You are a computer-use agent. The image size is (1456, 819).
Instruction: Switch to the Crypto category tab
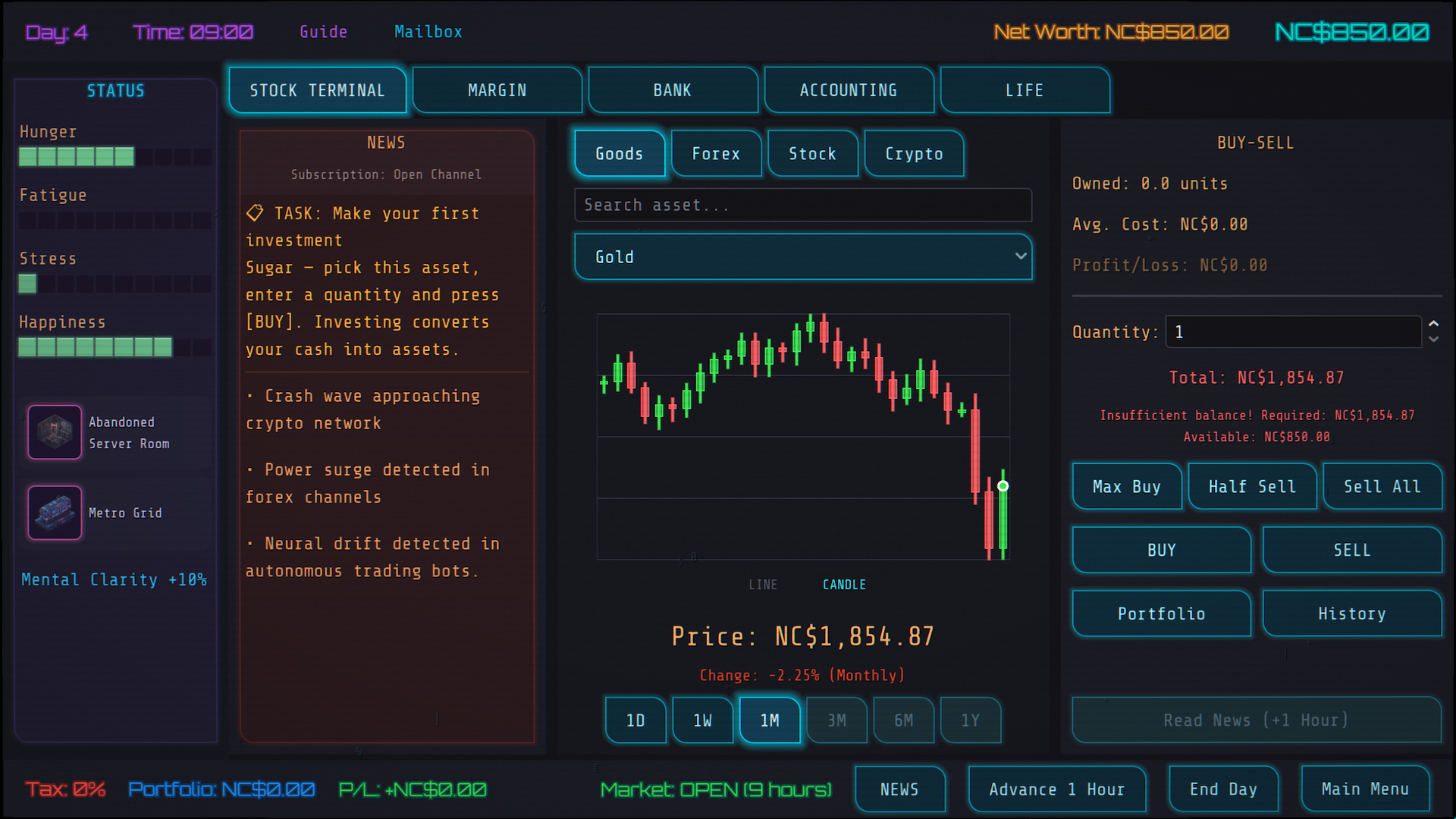point(914,154)
